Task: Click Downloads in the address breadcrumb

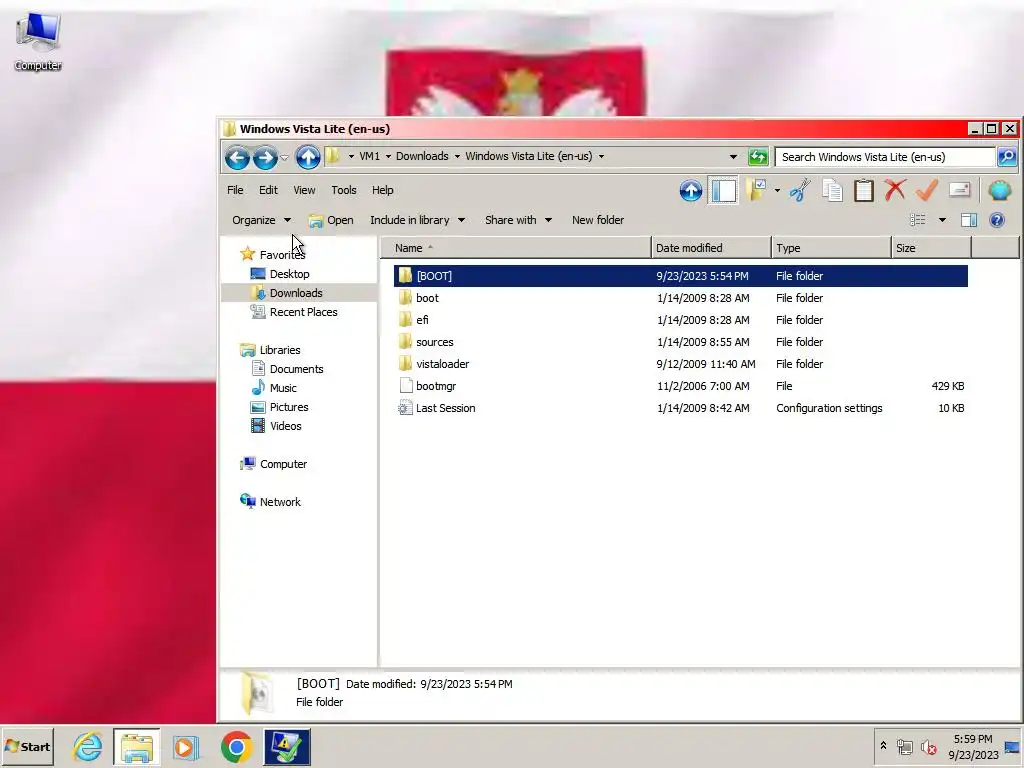Action: 422,156
